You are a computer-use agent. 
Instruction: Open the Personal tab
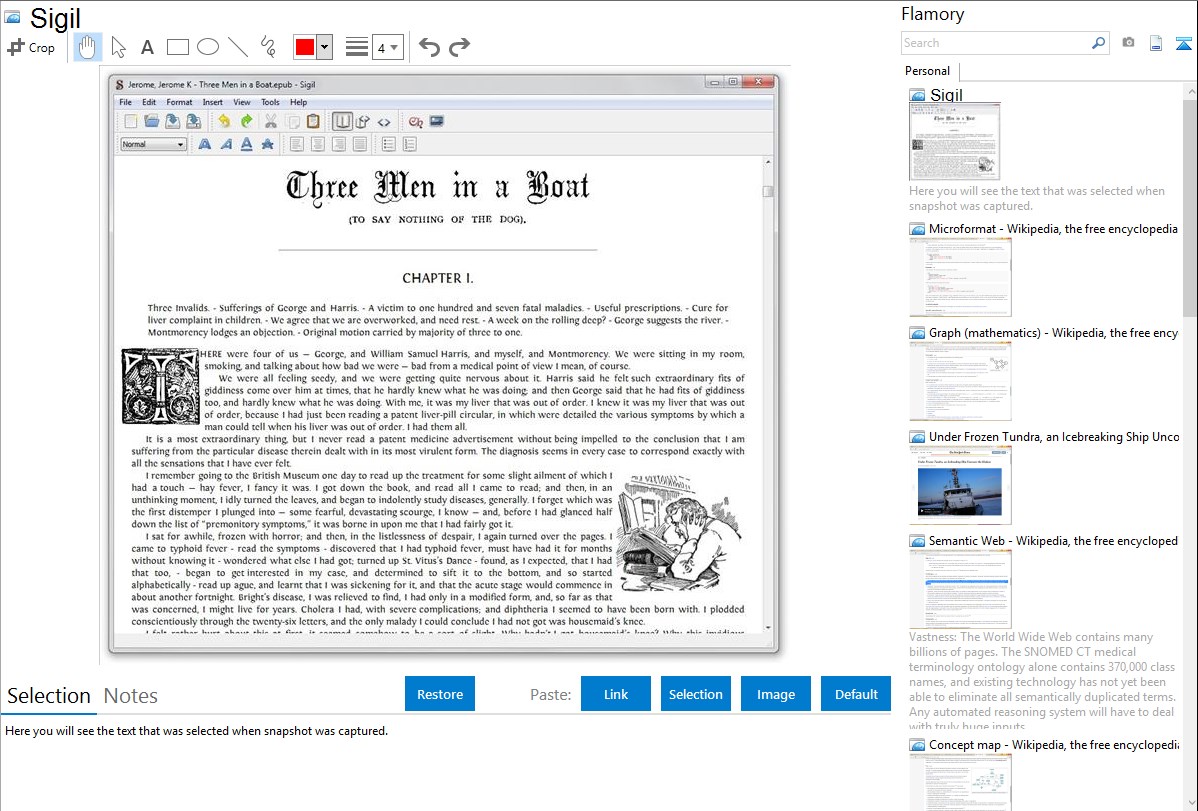tap(928, 71)
